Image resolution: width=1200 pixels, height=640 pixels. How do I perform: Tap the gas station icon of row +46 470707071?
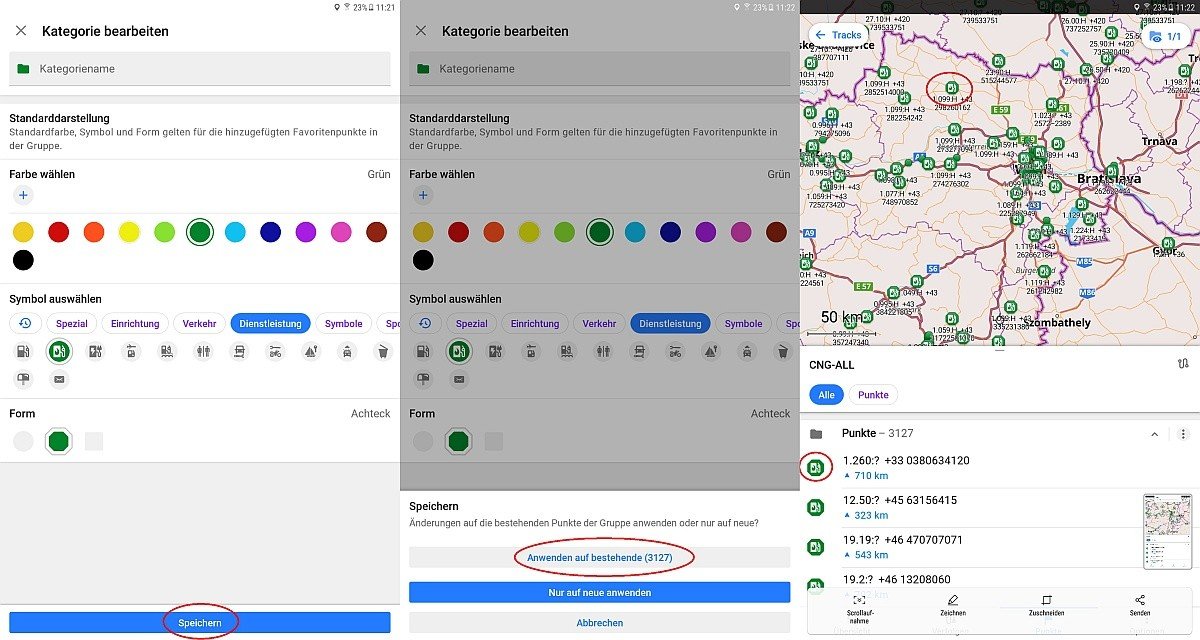point(816,547)
